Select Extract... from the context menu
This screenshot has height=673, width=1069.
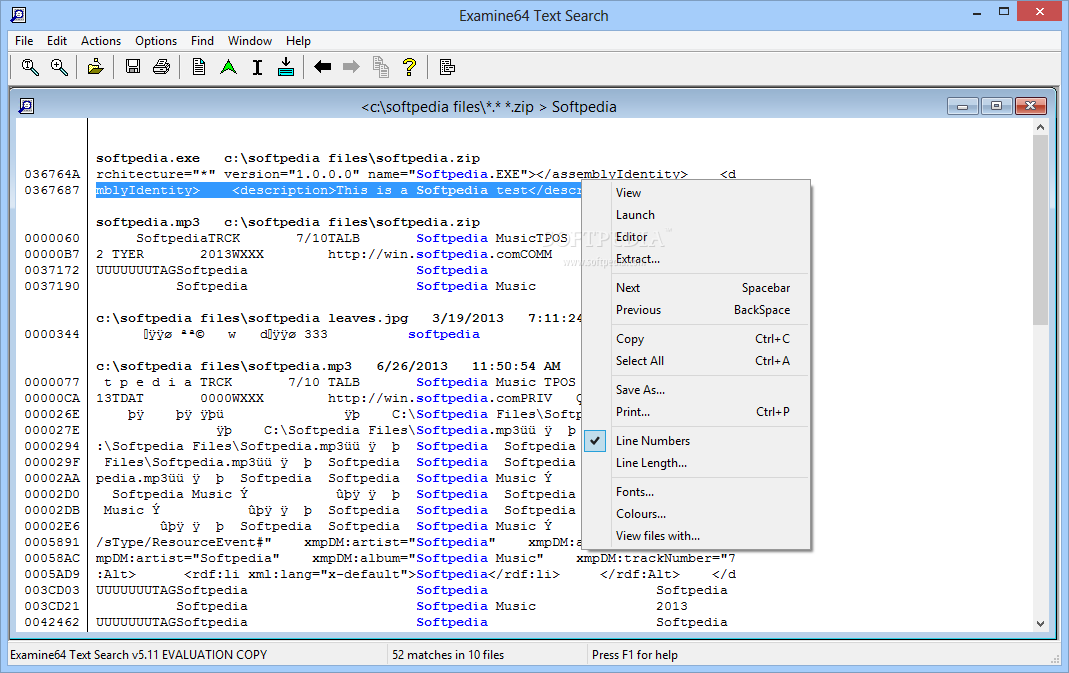[696, 259]
